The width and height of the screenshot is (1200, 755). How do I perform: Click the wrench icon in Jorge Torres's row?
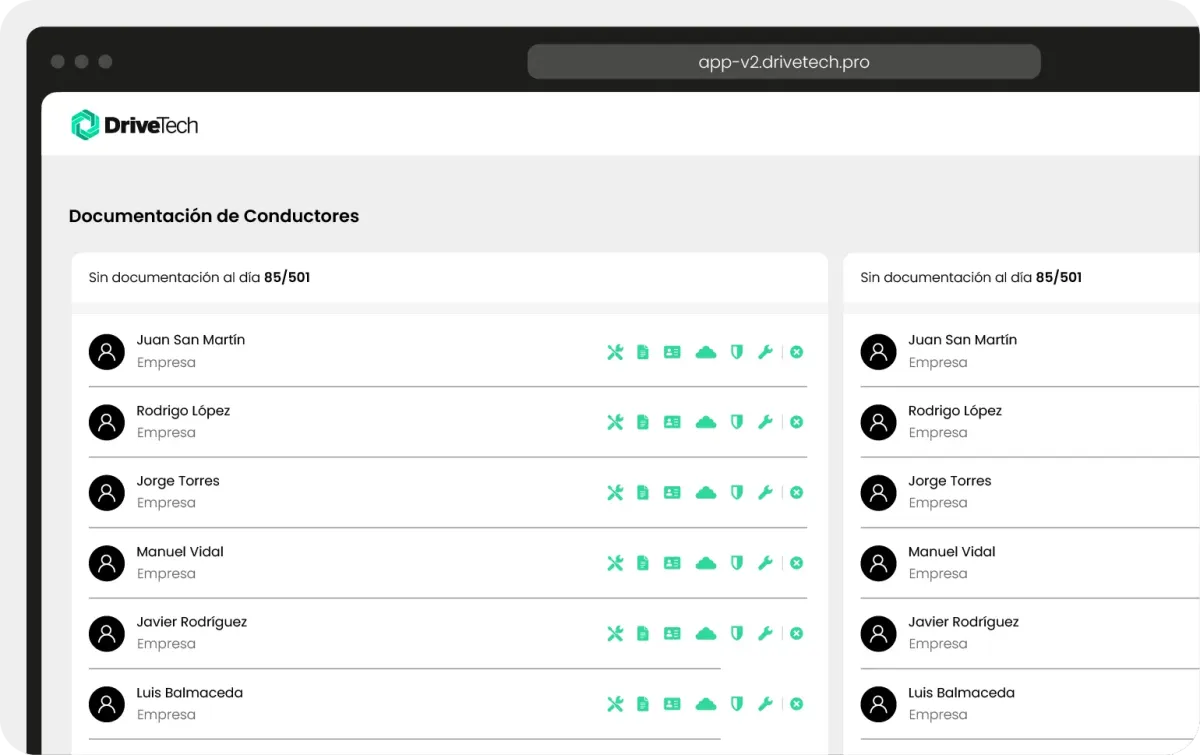pos(765,492)
